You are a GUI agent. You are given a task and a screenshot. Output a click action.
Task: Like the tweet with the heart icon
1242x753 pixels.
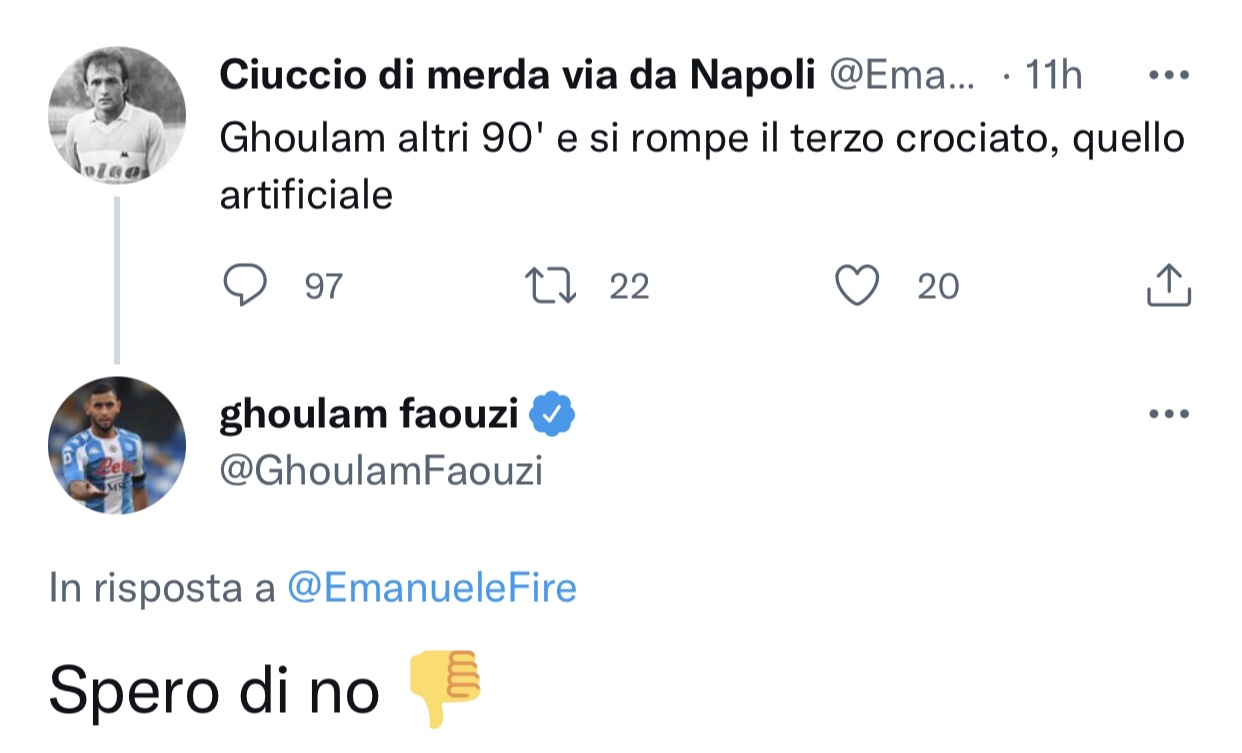[x=856, y=287]
